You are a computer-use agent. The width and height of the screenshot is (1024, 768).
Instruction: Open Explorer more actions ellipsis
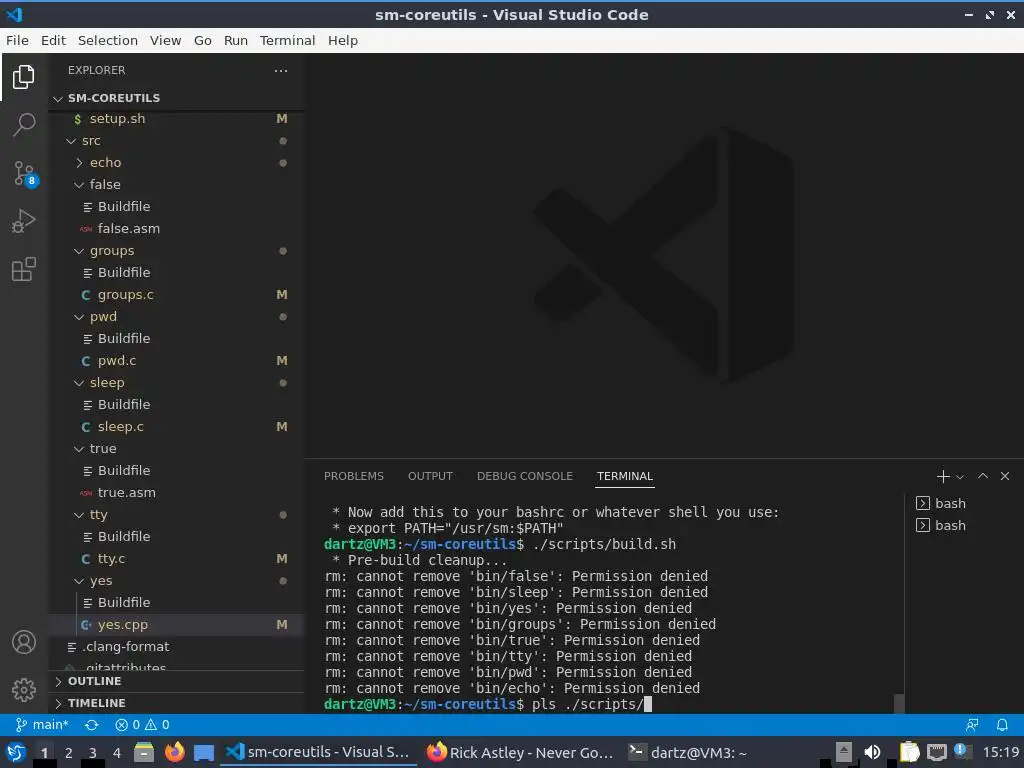point(281,71)
